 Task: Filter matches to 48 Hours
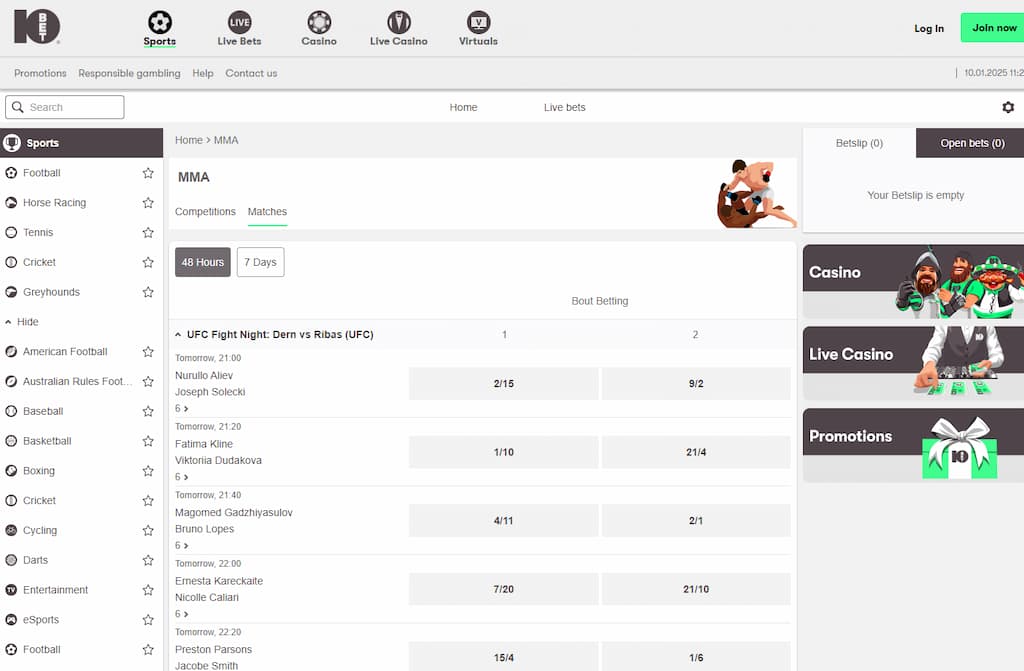[202, 262]
